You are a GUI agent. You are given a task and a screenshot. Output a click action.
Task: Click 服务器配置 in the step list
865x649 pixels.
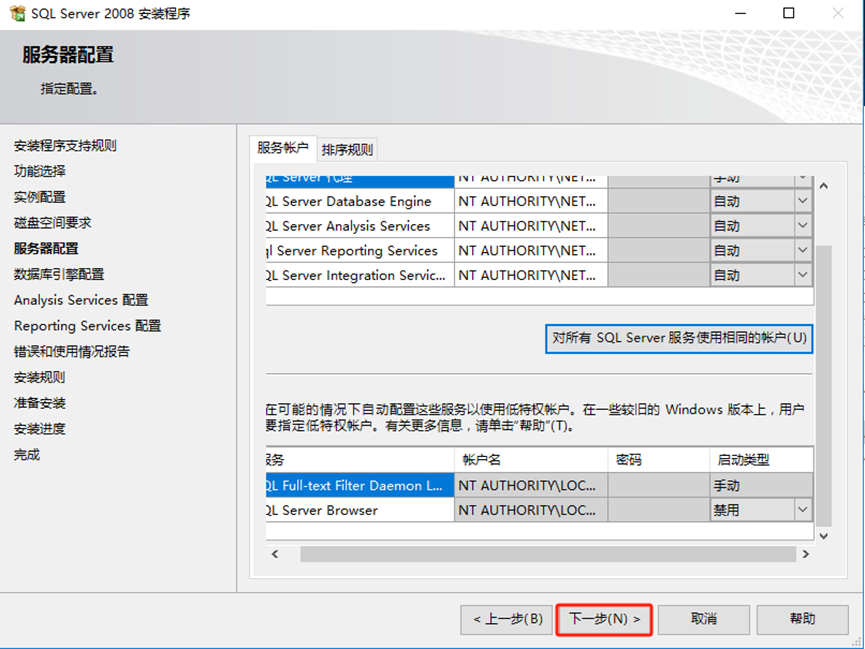[x=46, y=249]
